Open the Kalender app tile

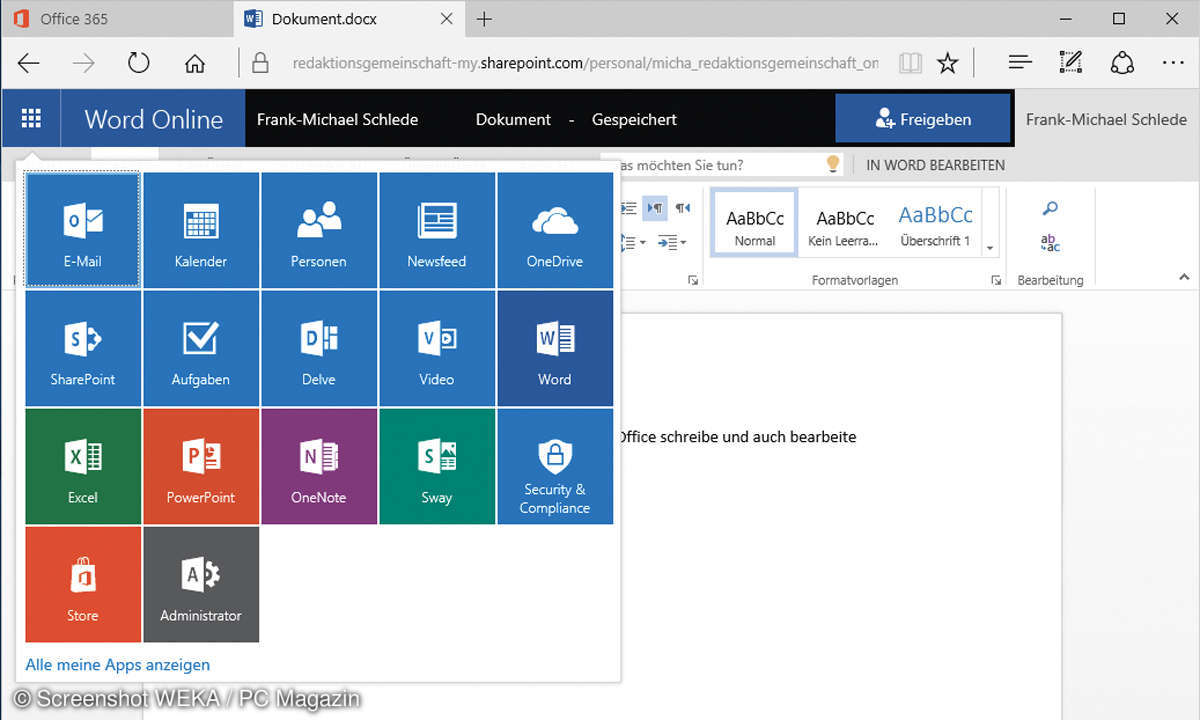pyautogui.click(x=201, y=230)
